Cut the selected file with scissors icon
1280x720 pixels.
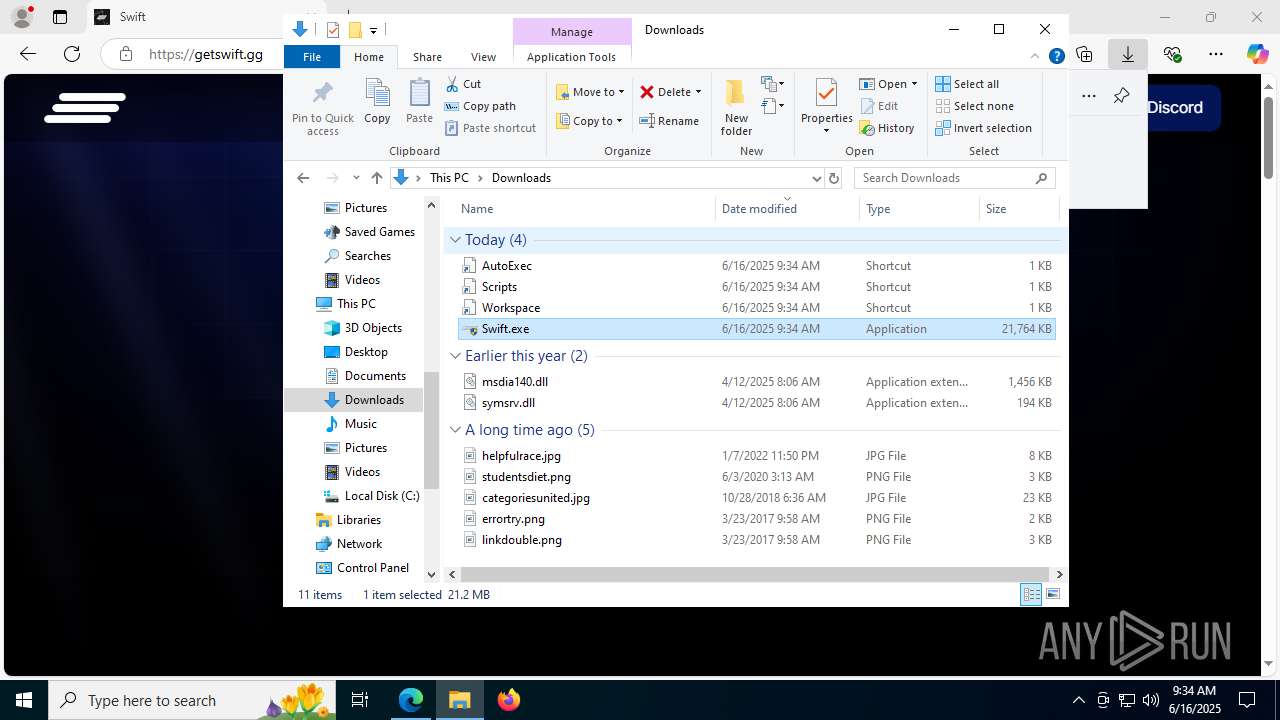tap(463, 84)
